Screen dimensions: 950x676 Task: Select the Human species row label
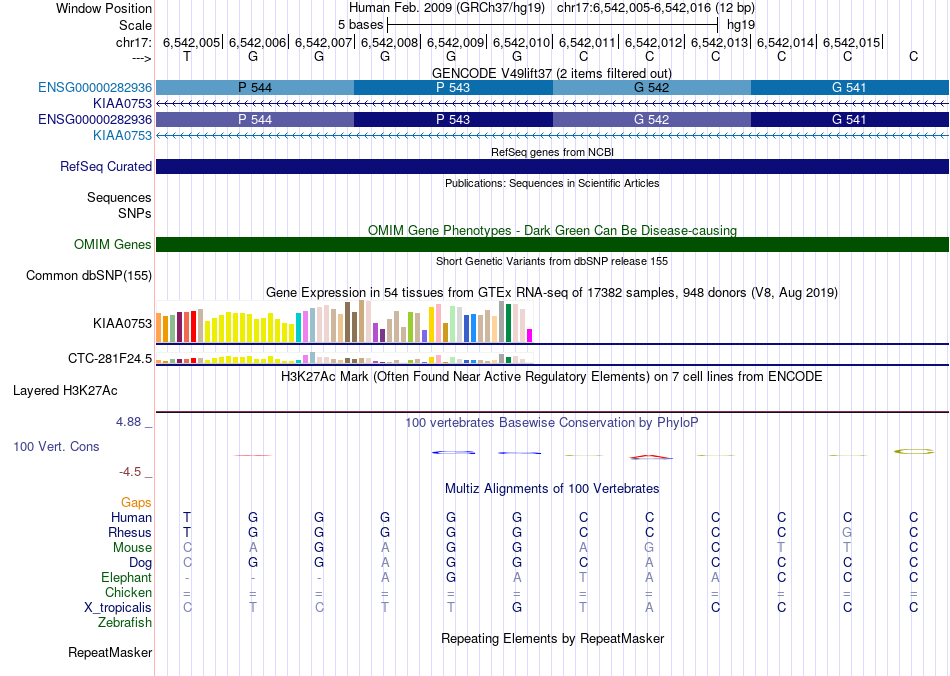[131, 517]
